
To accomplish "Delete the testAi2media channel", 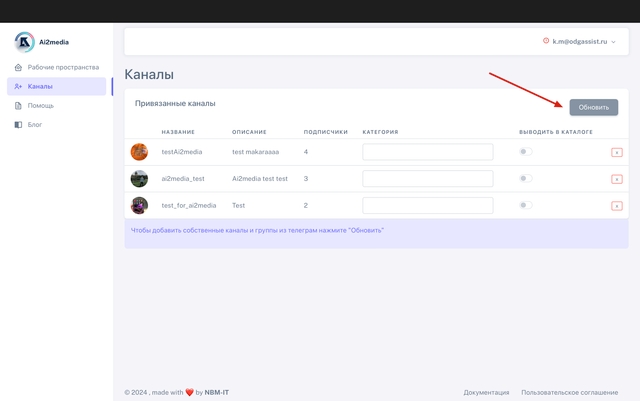I will 617,152.
